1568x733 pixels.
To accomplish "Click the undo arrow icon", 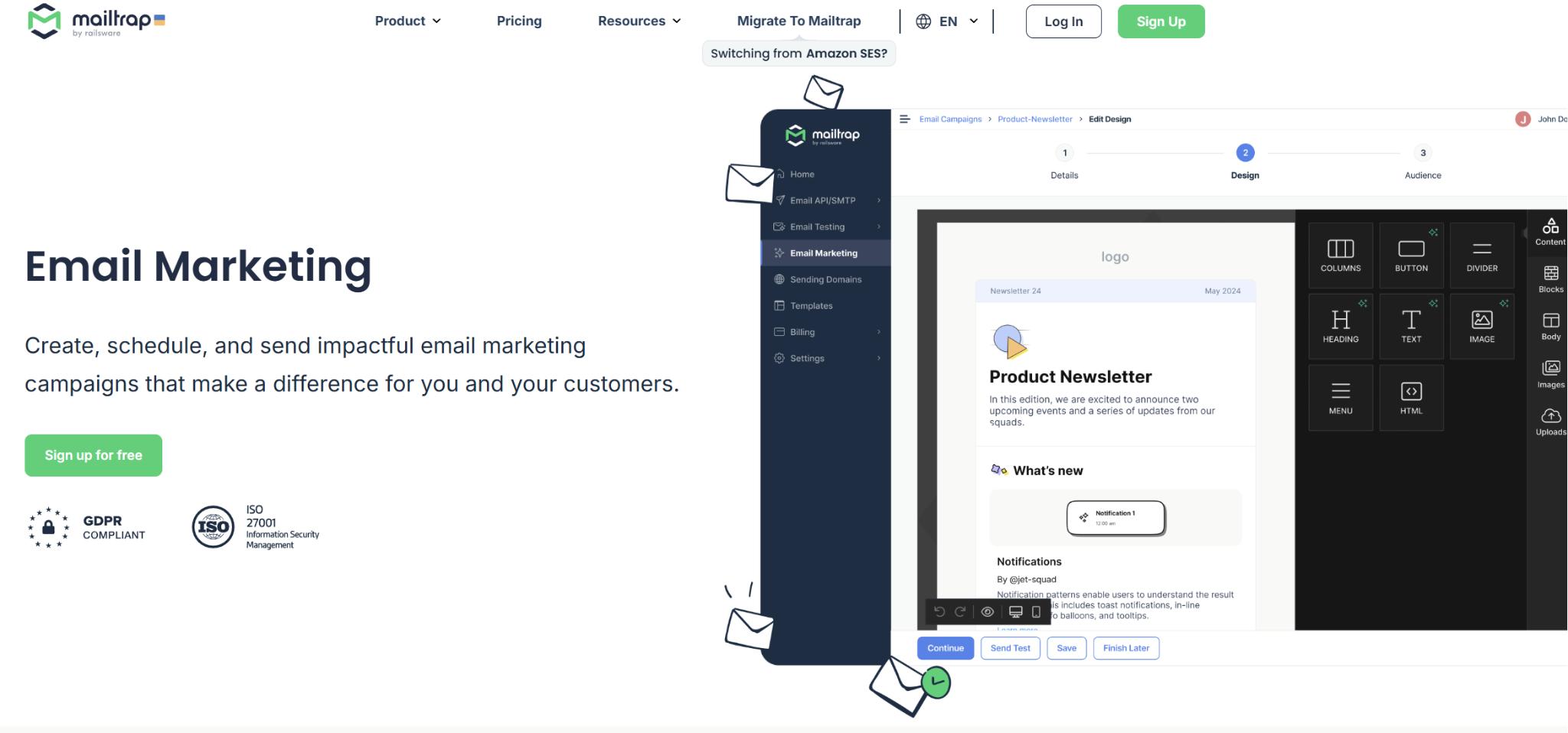I will point(939,611).
